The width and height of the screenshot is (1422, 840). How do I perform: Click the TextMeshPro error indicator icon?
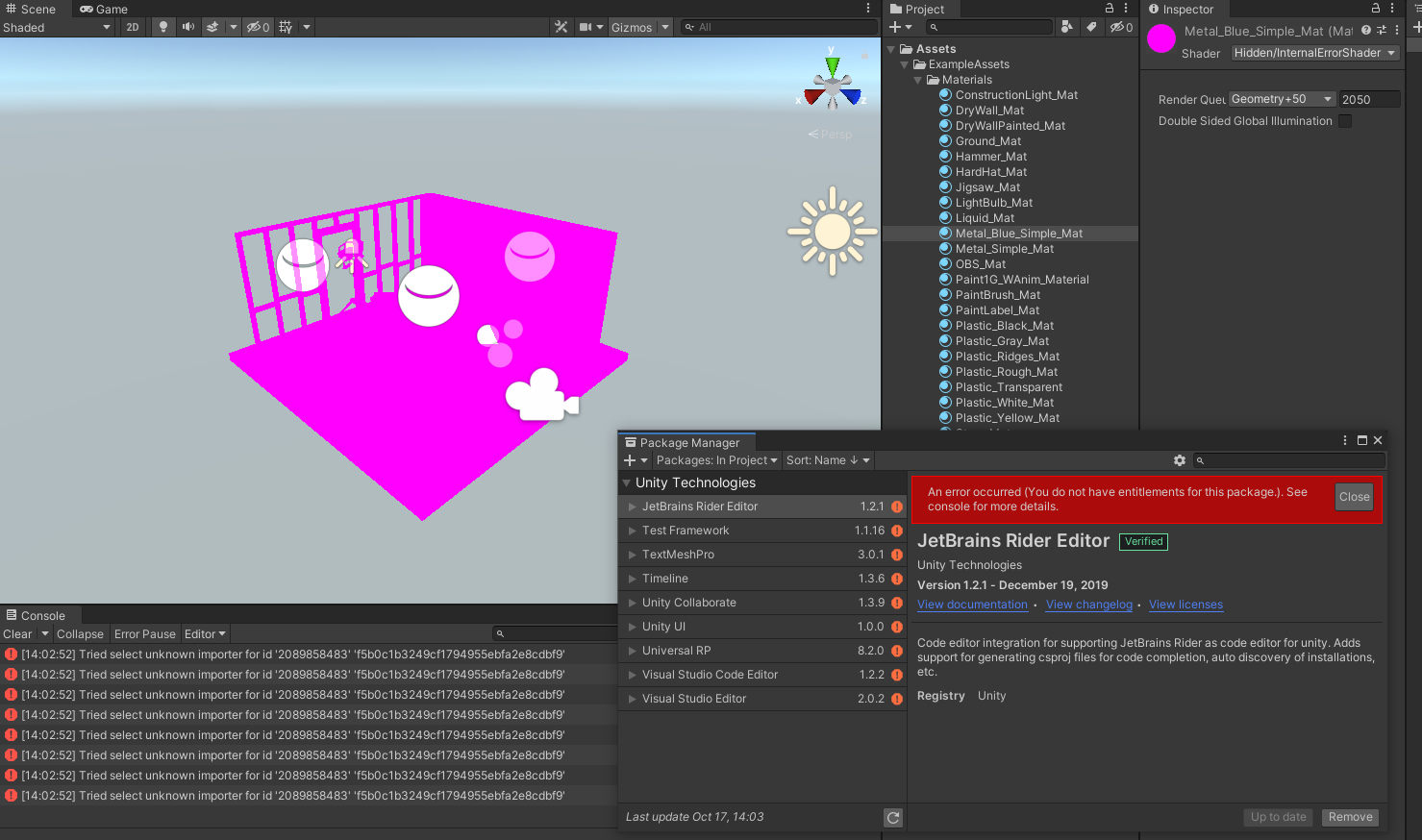click(x=897, y=555)
